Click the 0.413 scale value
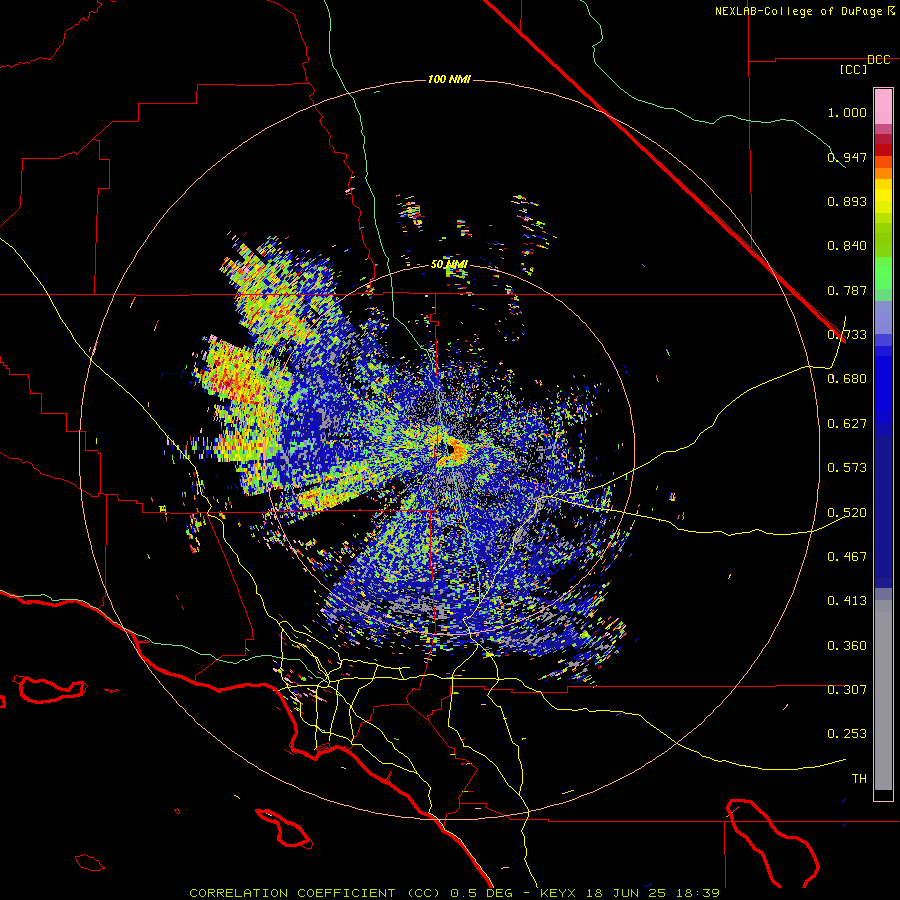900x900 pixels. tap(847, 601)
